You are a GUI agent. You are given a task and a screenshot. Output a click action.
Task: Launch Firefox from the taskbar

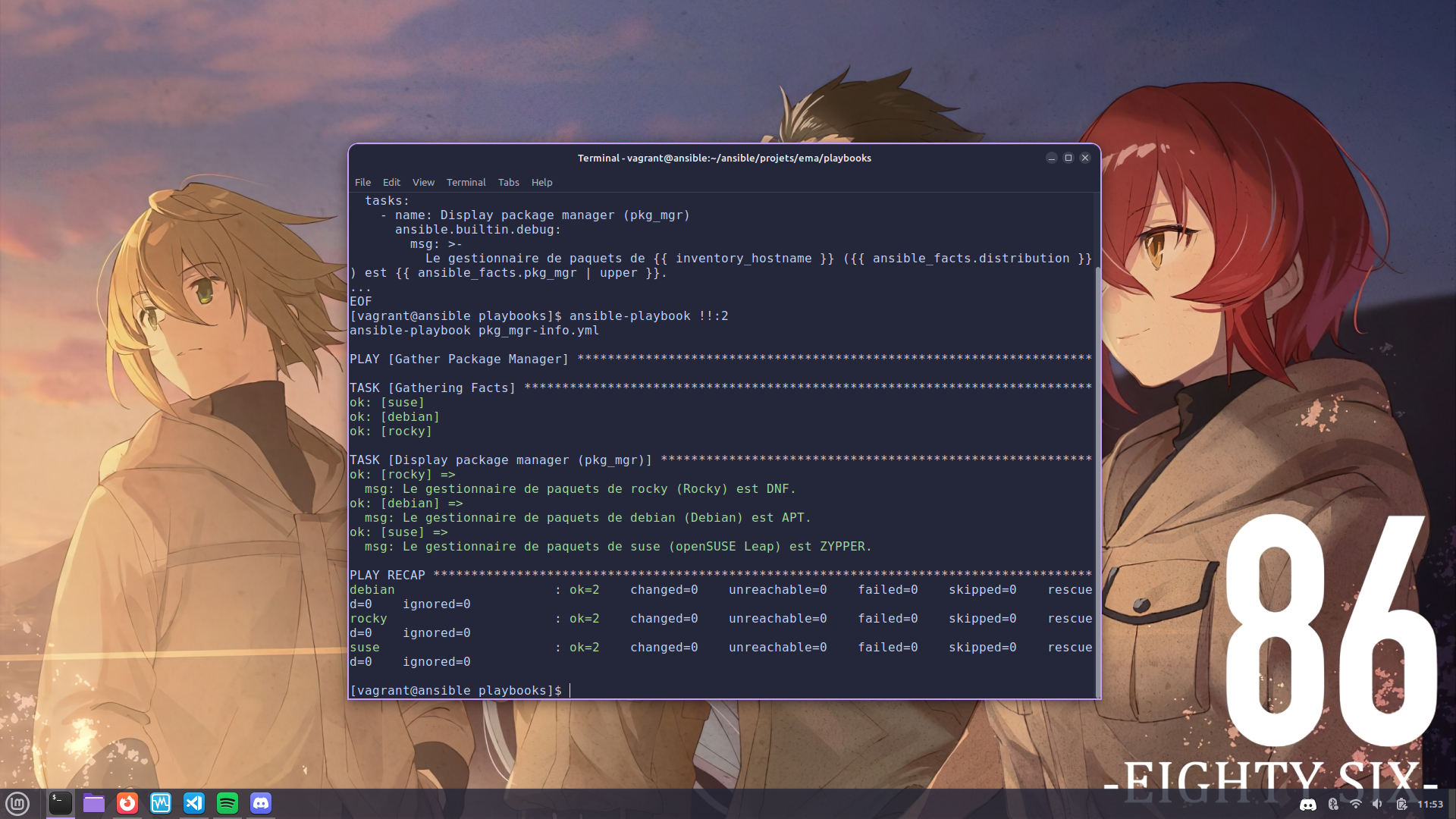pos(127,803)
